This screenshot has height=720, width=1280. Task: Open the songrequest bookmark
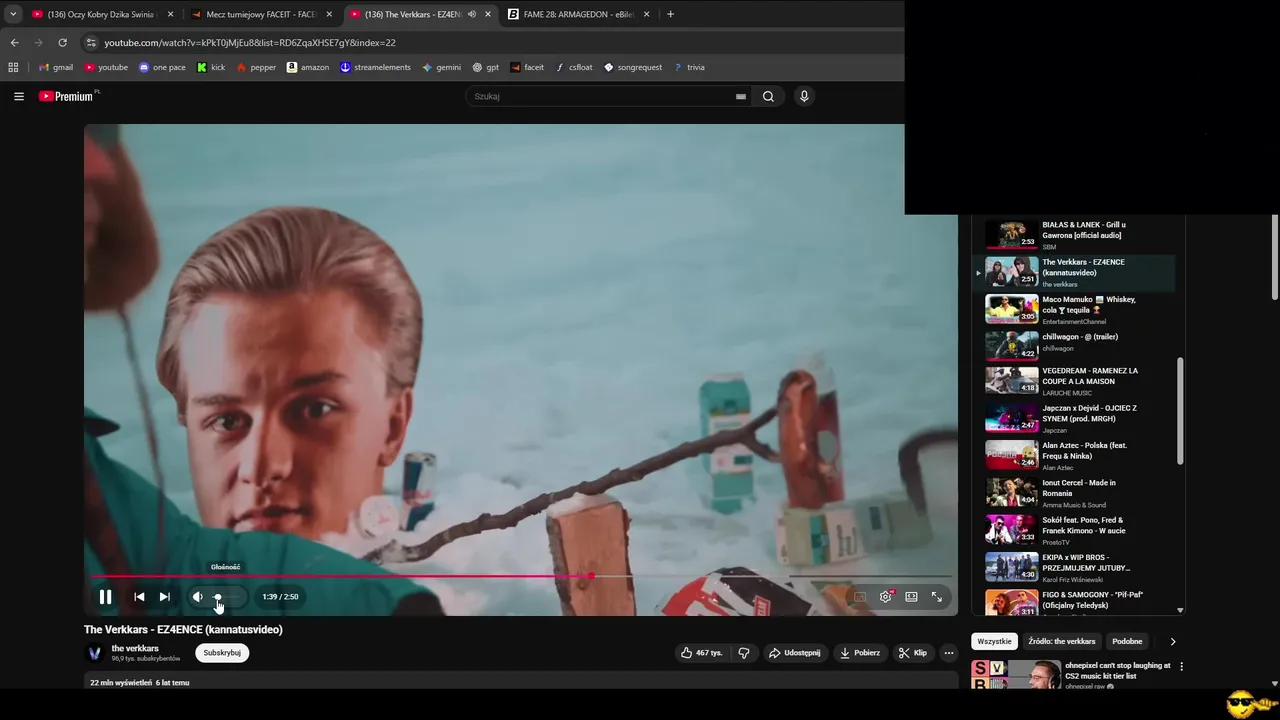pos(633,68)
